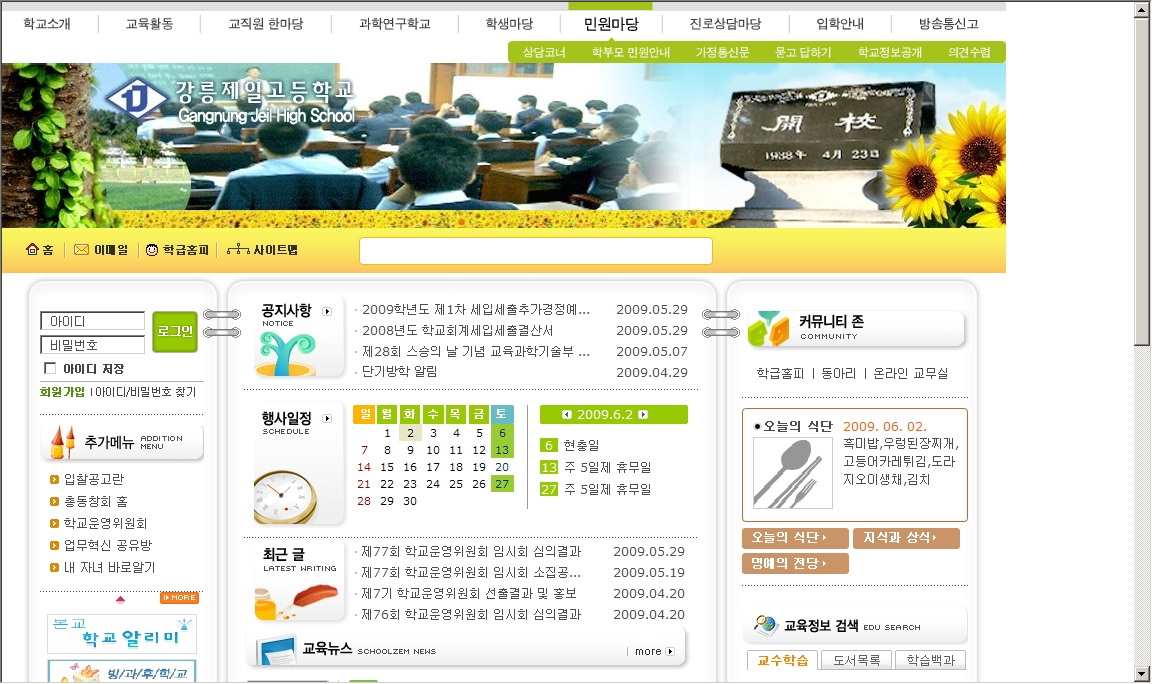Click the 오늘의 식단 brown button
The width and height of the screenshot is (1152, 684).
click(x=795, y=538)
